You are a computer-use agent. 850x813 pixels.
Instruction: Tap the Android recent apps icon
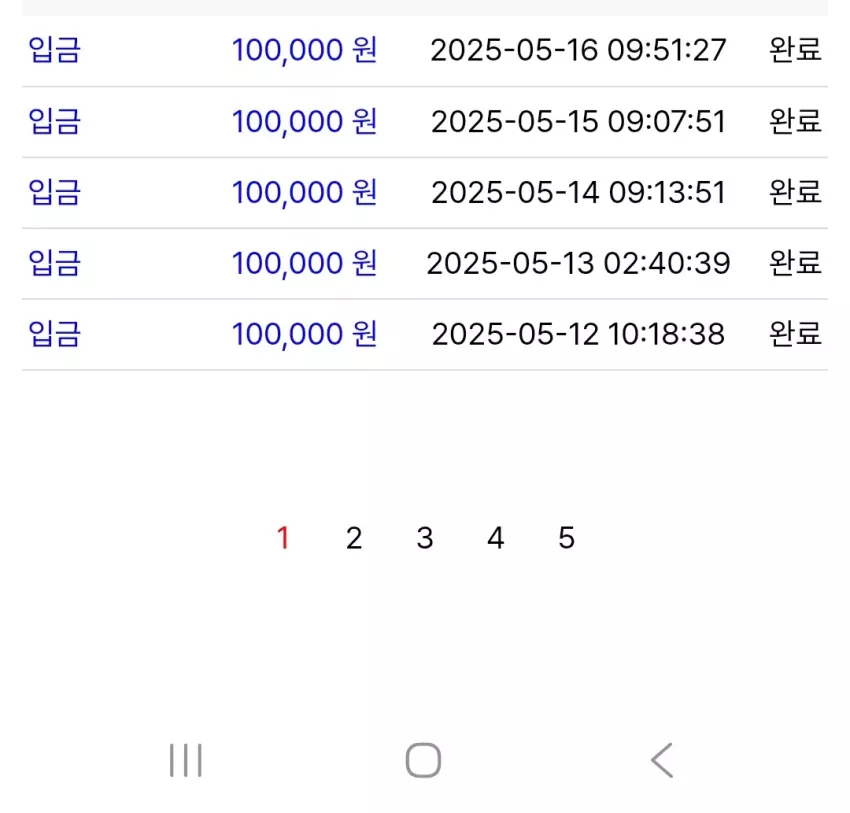[x=185, y=760]
